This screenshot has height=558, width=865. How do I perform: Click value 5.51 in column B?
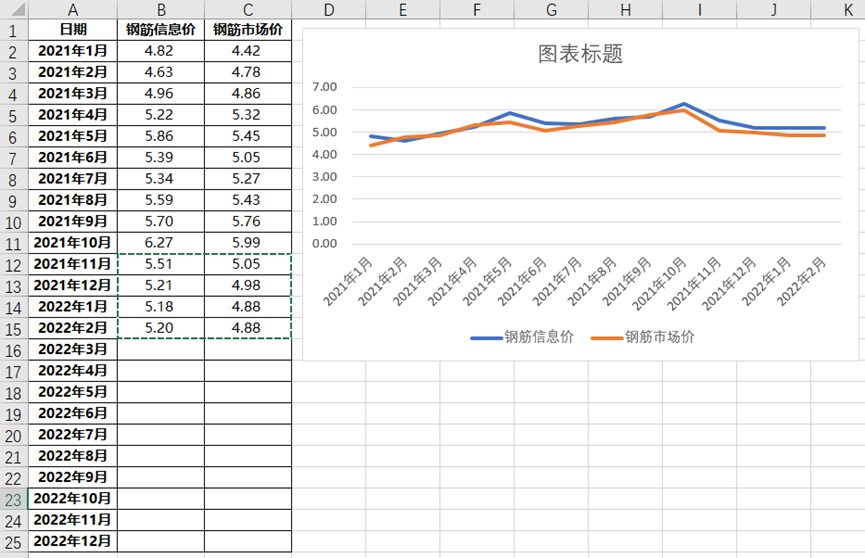(x=161, y=264)
